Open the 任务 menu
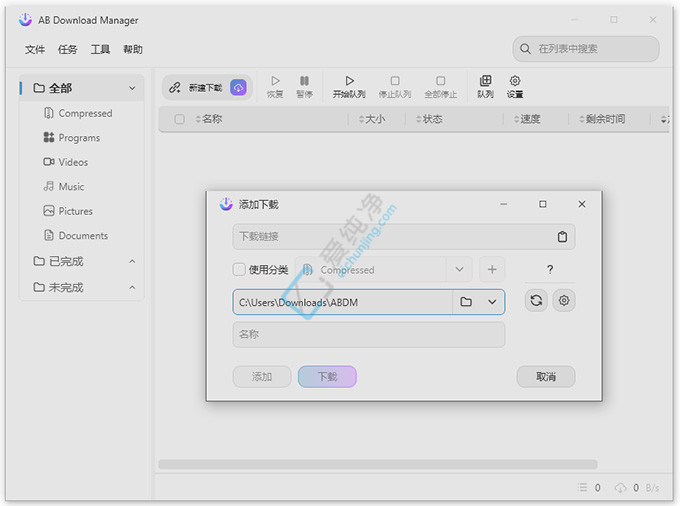 coord(68,49)
